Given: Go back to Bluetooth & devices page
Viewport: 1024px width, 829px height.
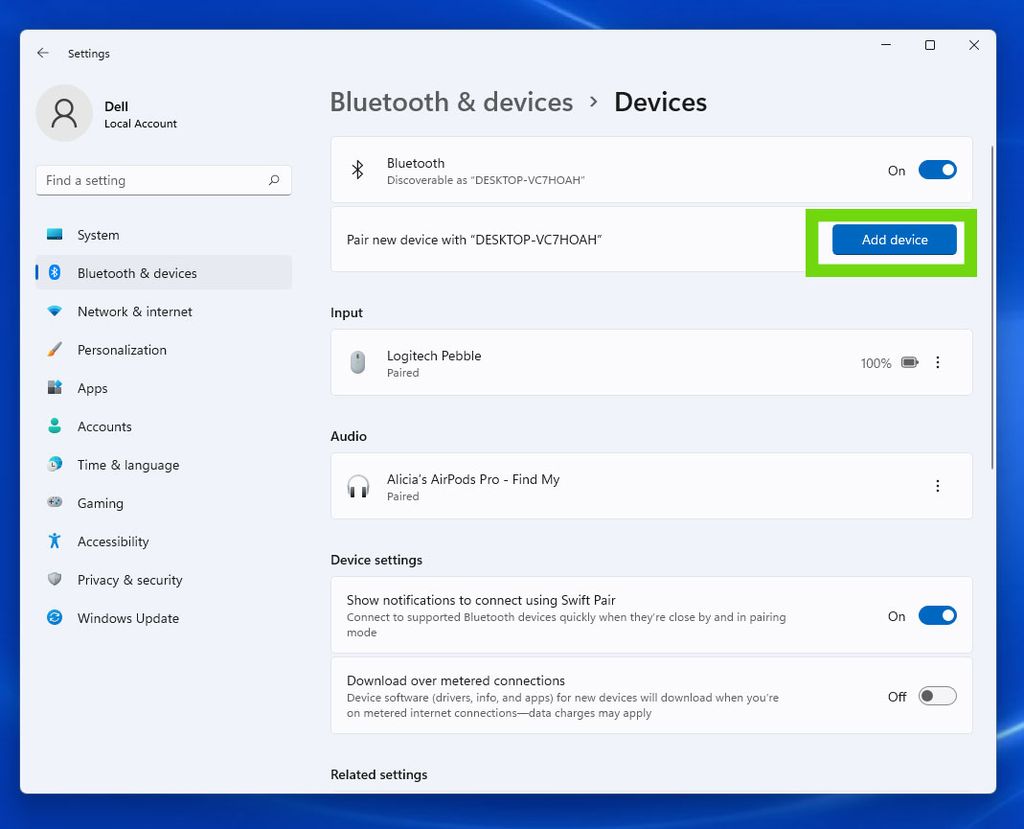Looking at the screenshot, I should click(451, 101).
